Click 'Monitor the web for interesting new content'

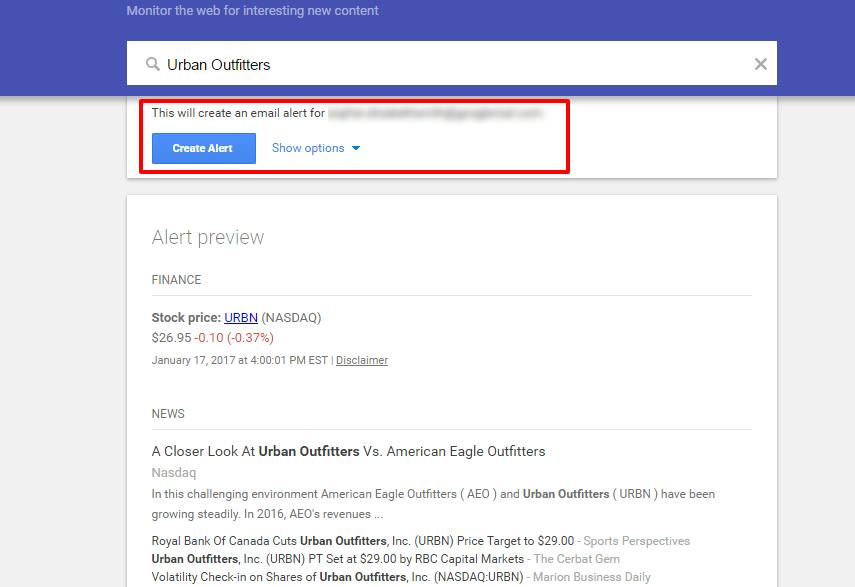pyautogui.click(x=252, y=10)
